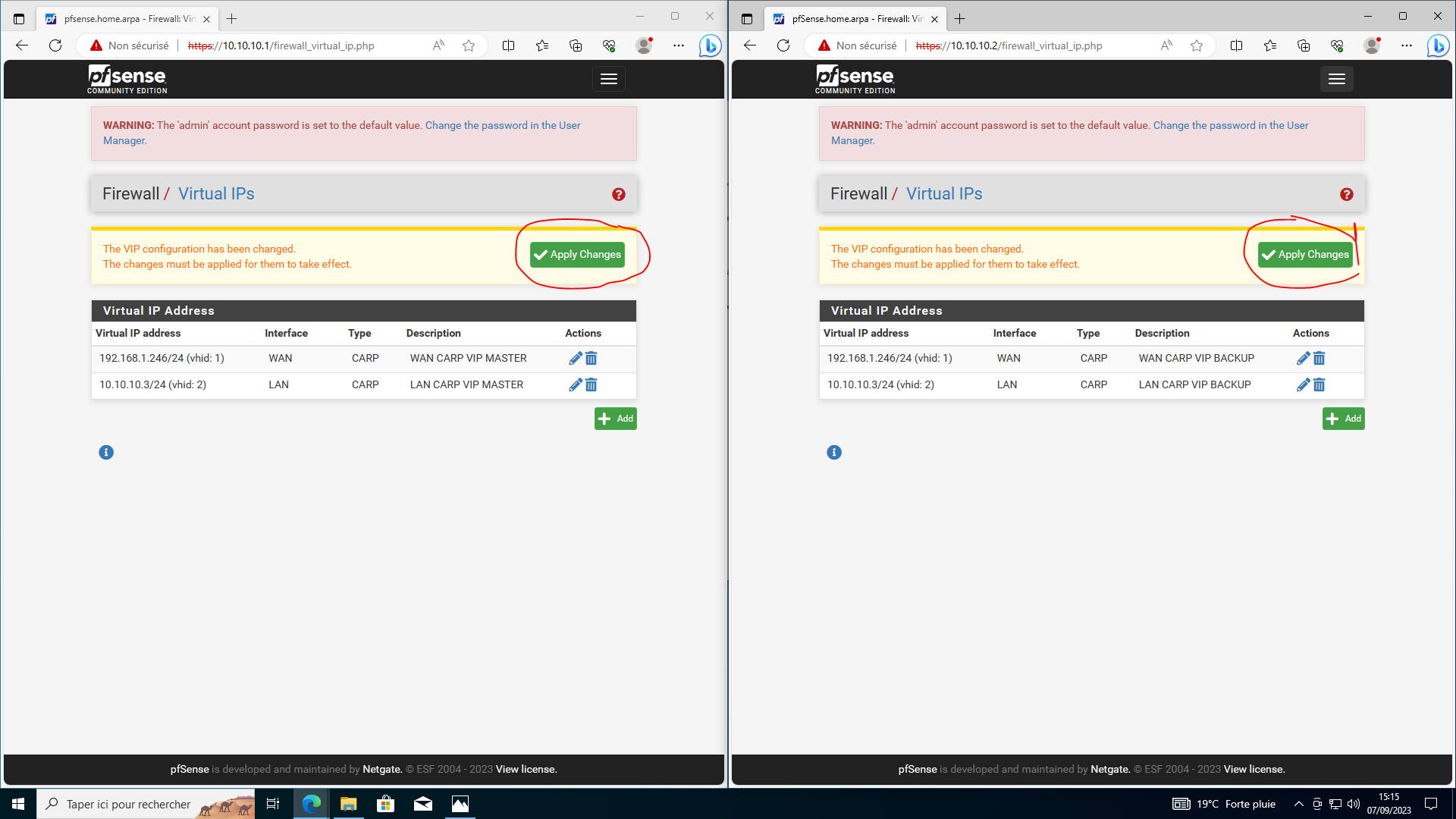Open new tab in right browser window
This screenshot has width=1456, height=819.
[960, 19]
